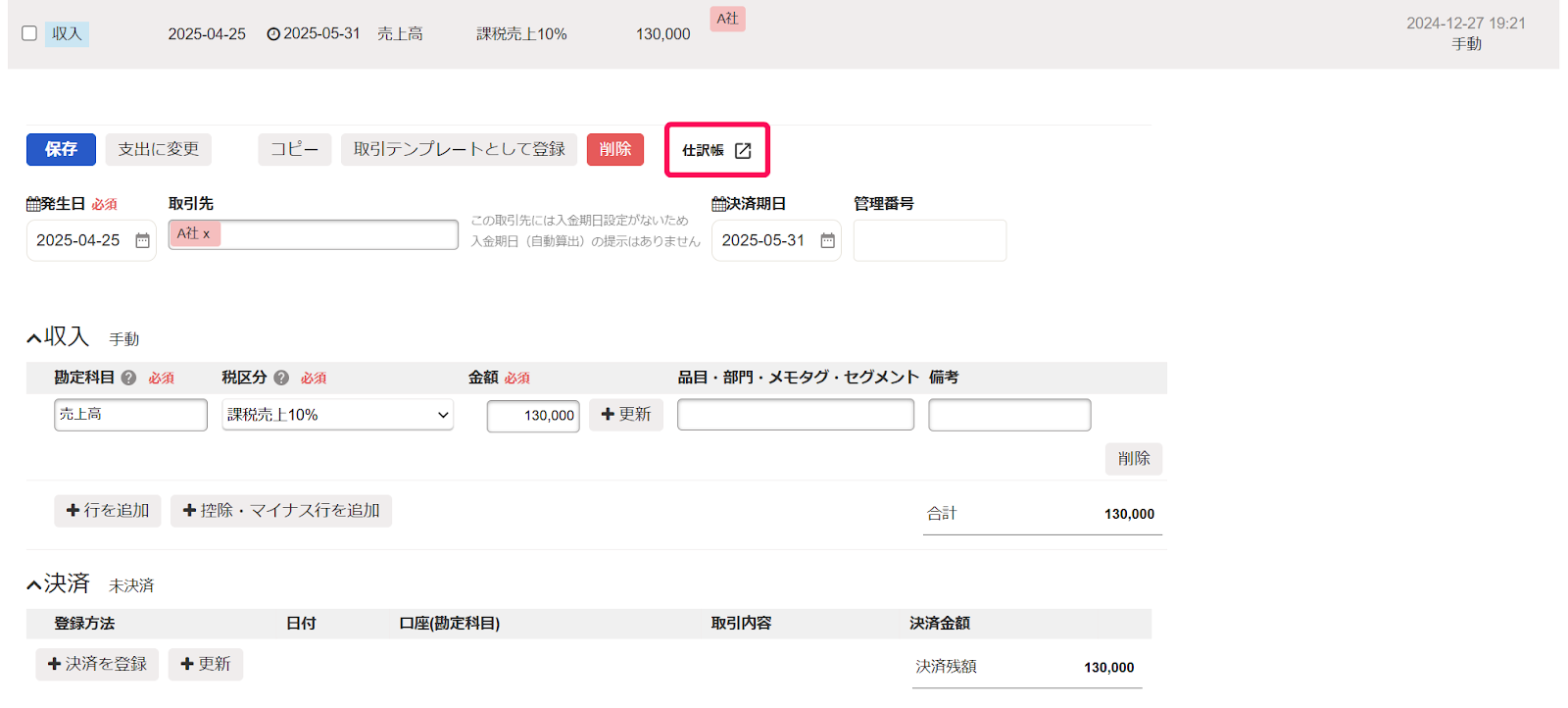
Task: Collapse the 収入 section chevron
Action: pos(33,338)
